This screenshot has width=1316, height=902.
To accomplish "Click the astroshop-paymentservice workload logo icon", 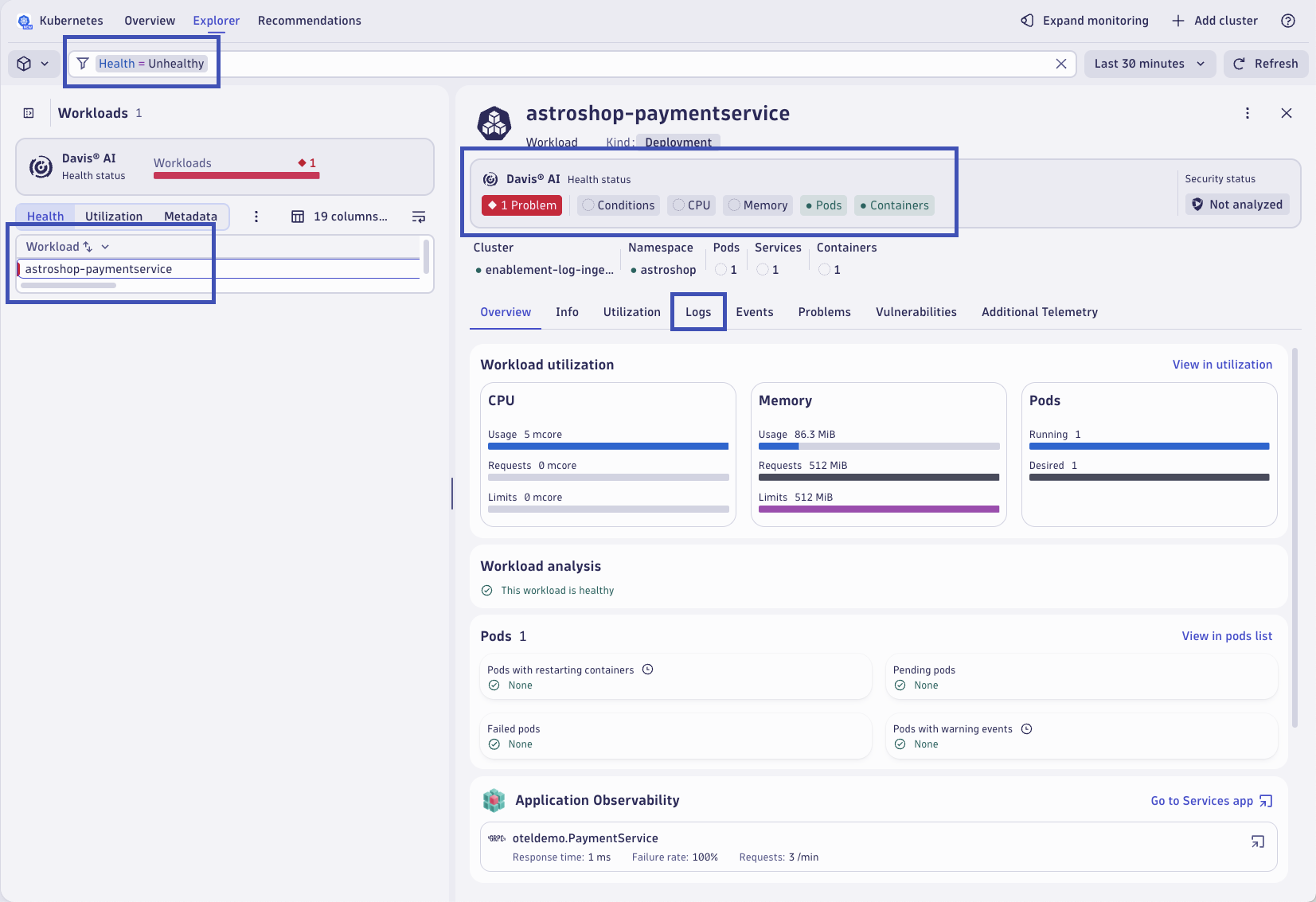I will coord(494,123).
